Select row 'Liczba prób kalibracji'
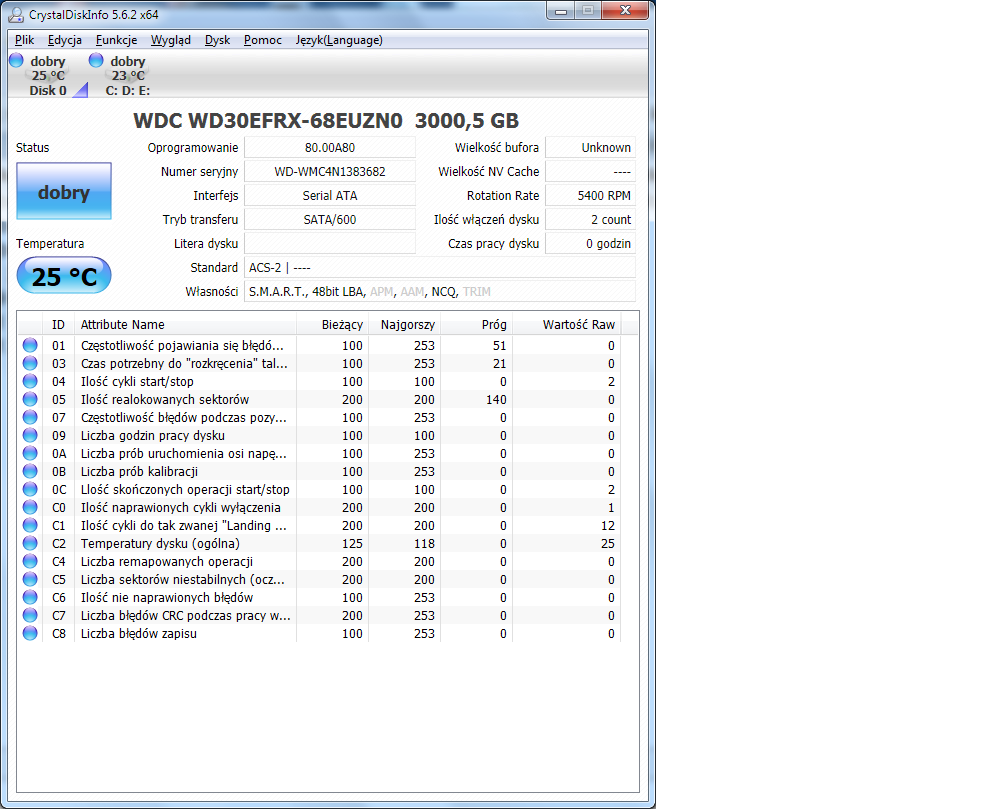The height and width of the screenshot is (809, 986). [319, 471]
